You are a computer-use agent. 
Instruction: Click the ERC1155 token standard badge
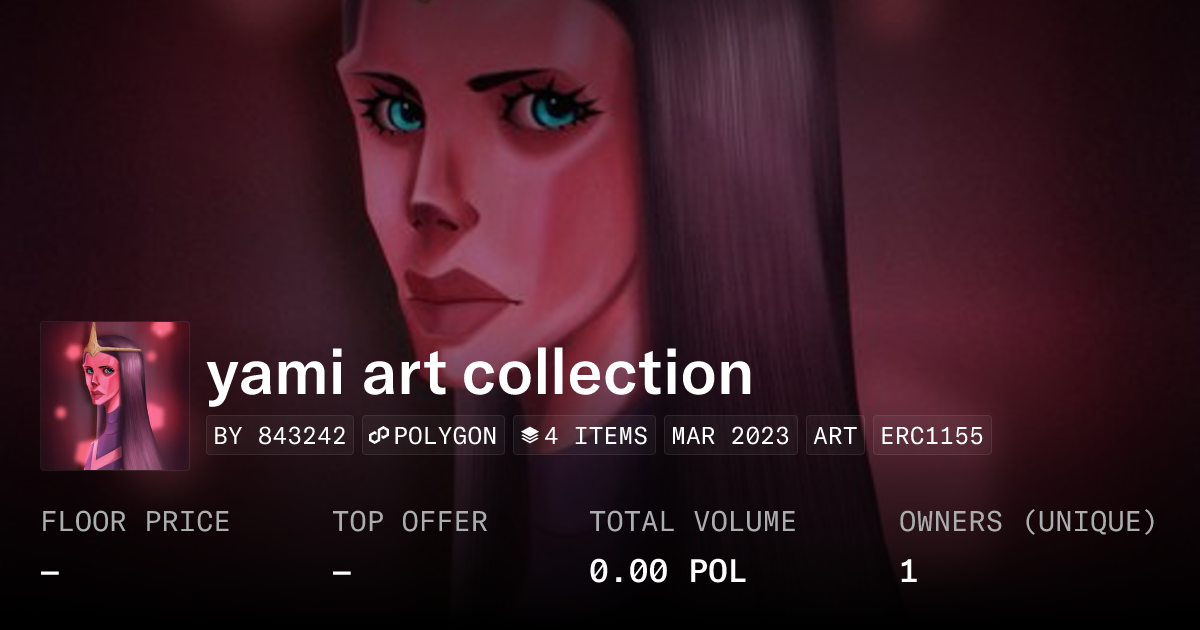(x=932, y=436)
